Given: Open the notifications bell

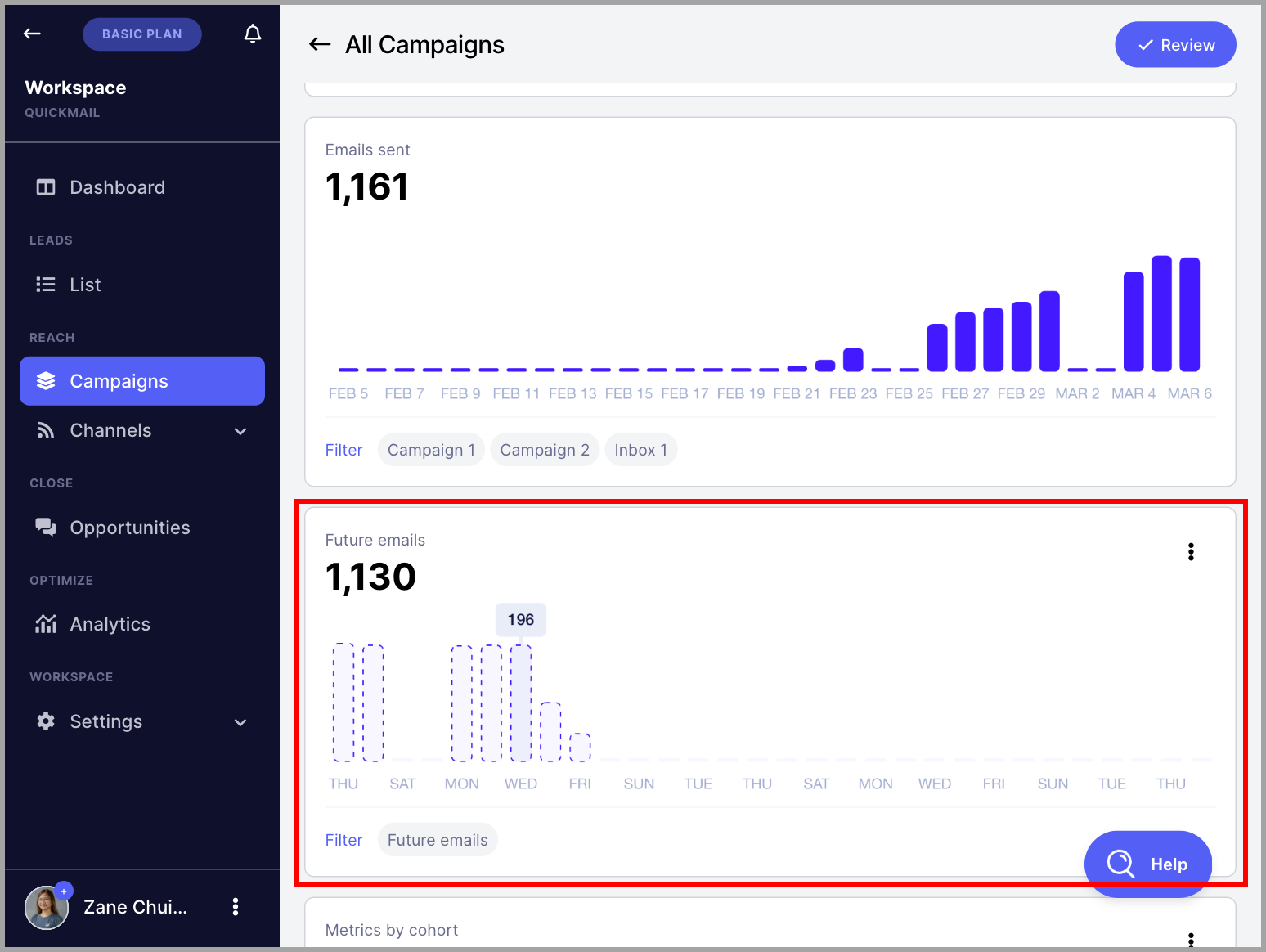Looking at the screenshot, I should 253,34.
